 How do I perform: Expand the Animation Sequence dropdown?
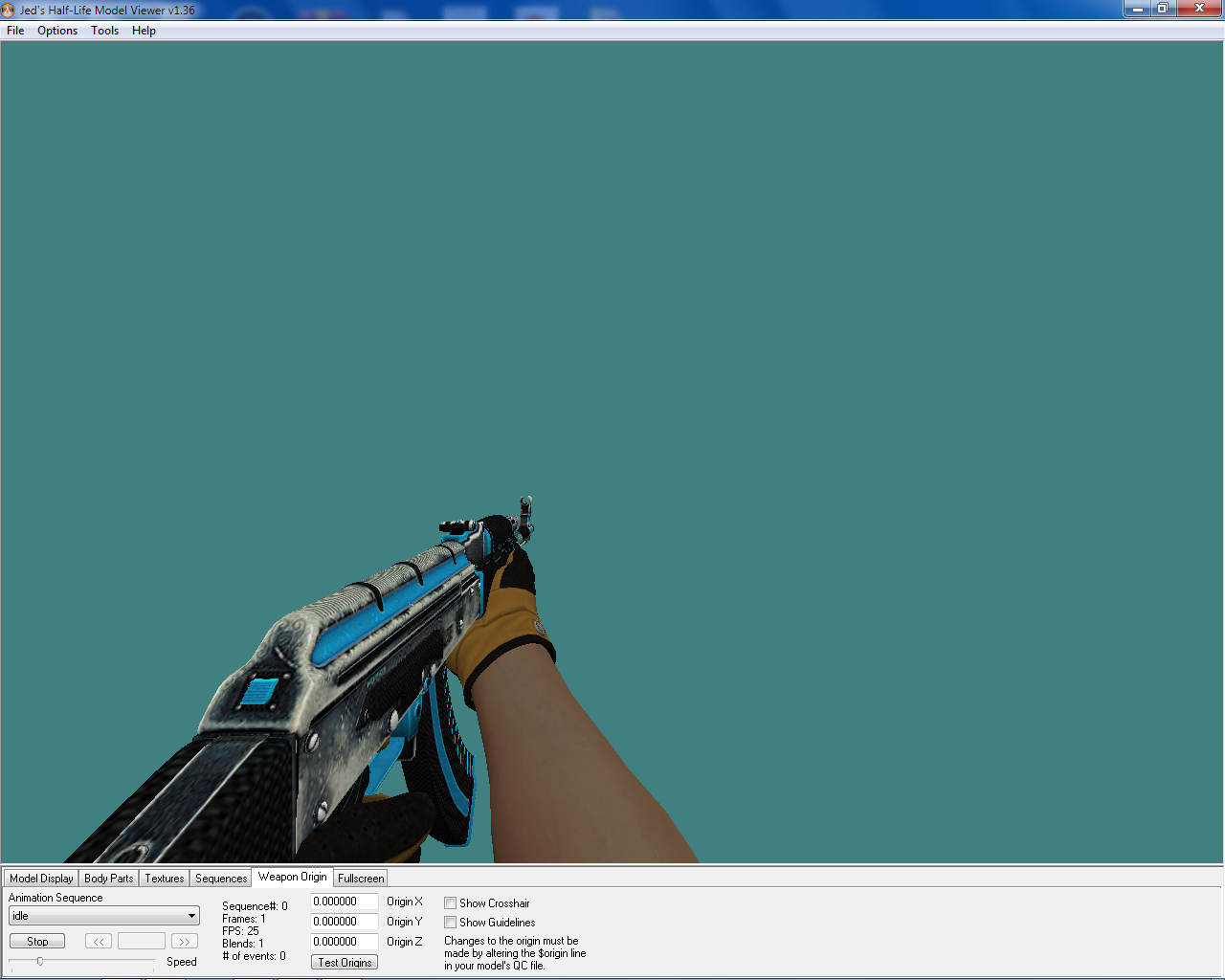(104, 916)
